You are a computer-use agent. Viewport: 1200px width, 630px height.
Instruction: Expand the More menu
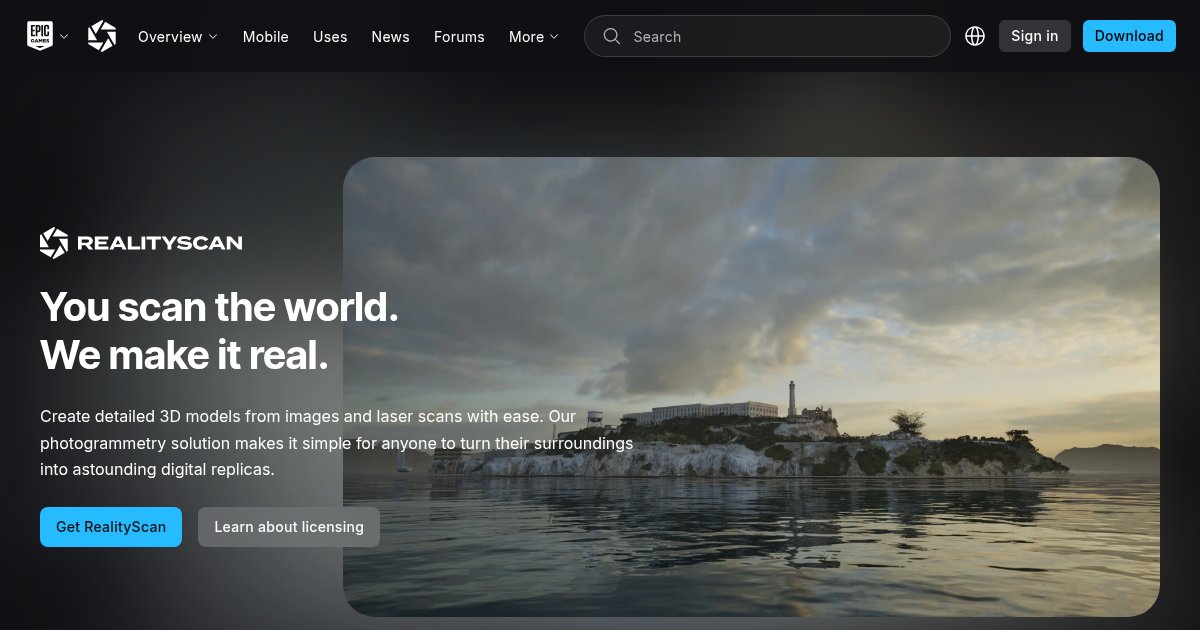[x=534, y=37]
